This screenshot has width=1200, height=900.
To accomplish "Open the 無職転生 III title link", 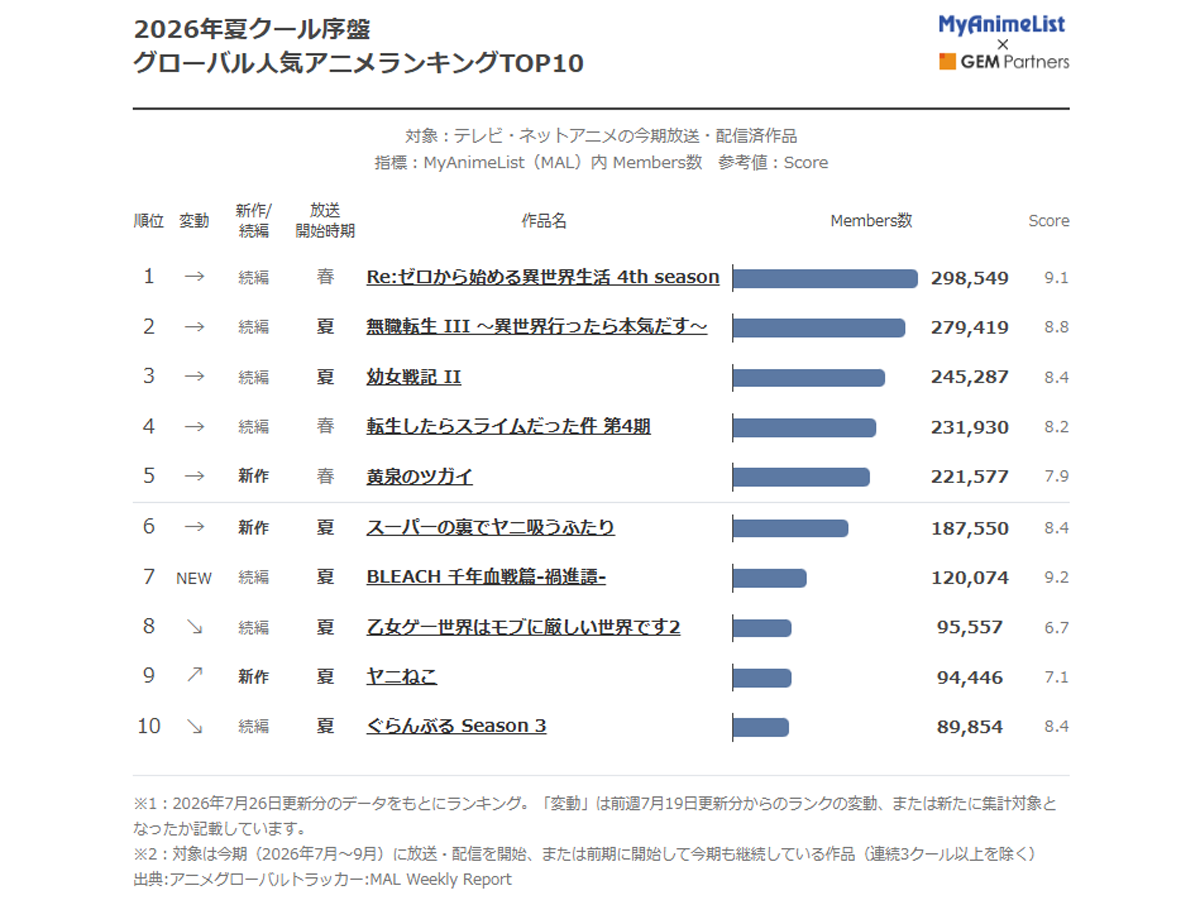I will point(537,327).
